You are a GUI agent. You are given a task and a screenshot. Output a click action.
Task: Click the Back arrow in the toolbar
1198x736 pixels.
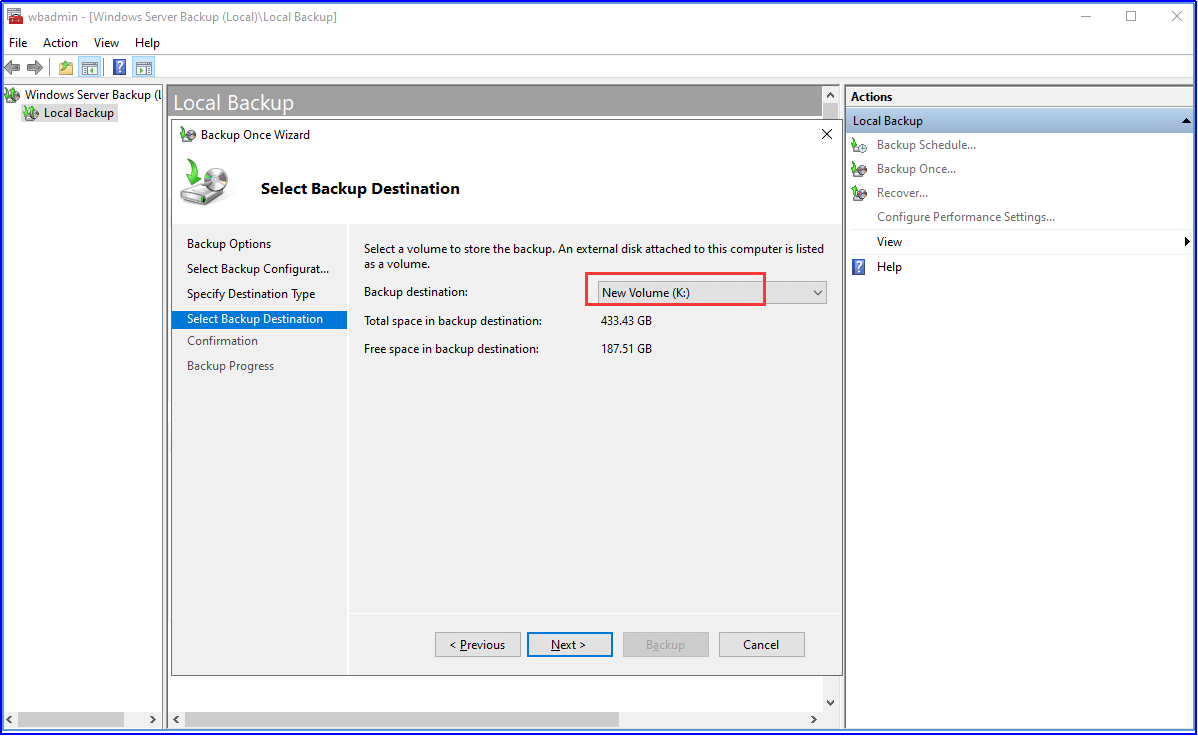point(12,67)
